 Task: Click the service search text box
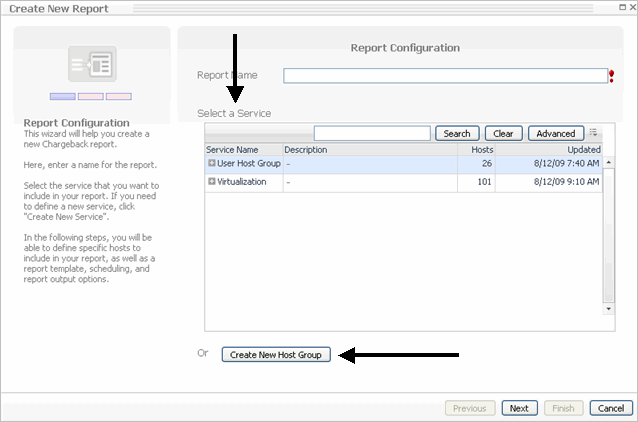[x=372, y=133]
